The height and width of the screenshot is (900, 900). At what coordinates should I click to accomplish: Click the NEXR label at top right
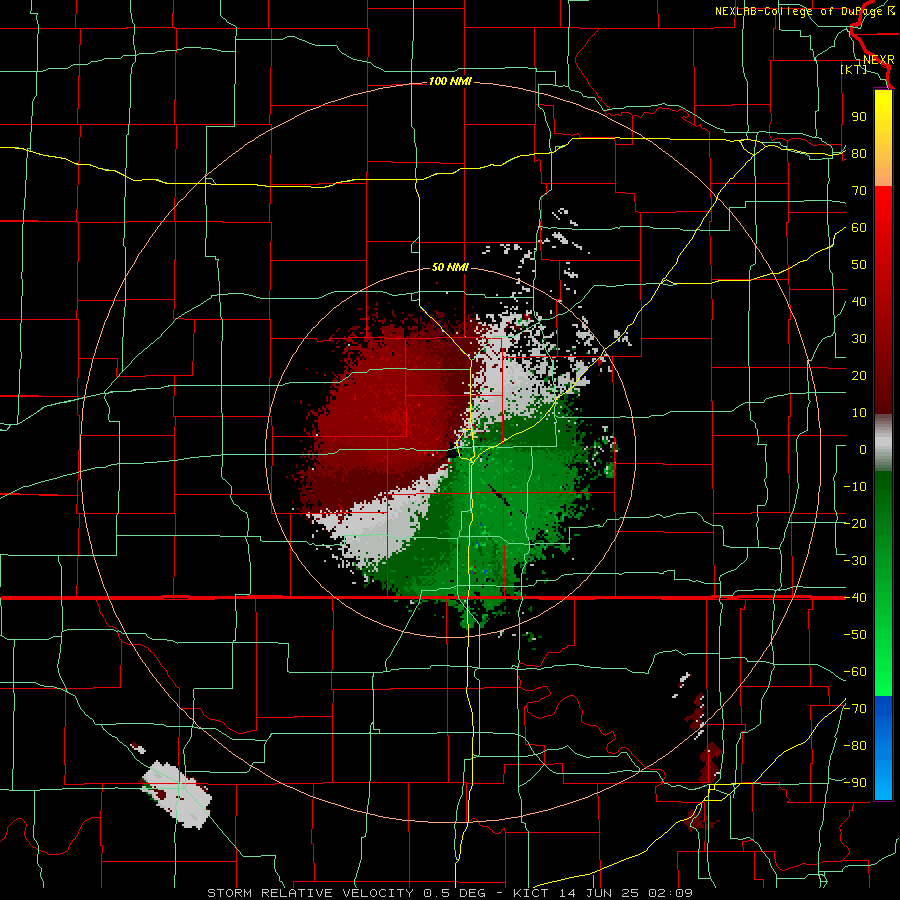(879, 60)
